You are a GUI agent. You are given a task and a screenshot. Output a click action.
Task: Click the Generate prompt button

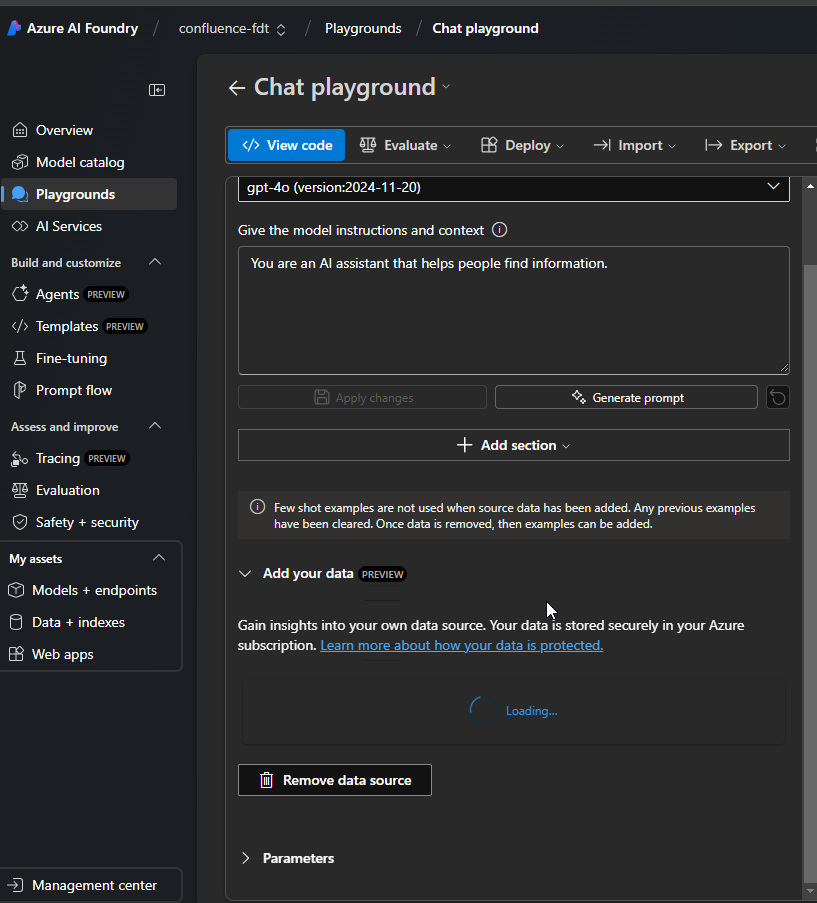tap(626, 397)
